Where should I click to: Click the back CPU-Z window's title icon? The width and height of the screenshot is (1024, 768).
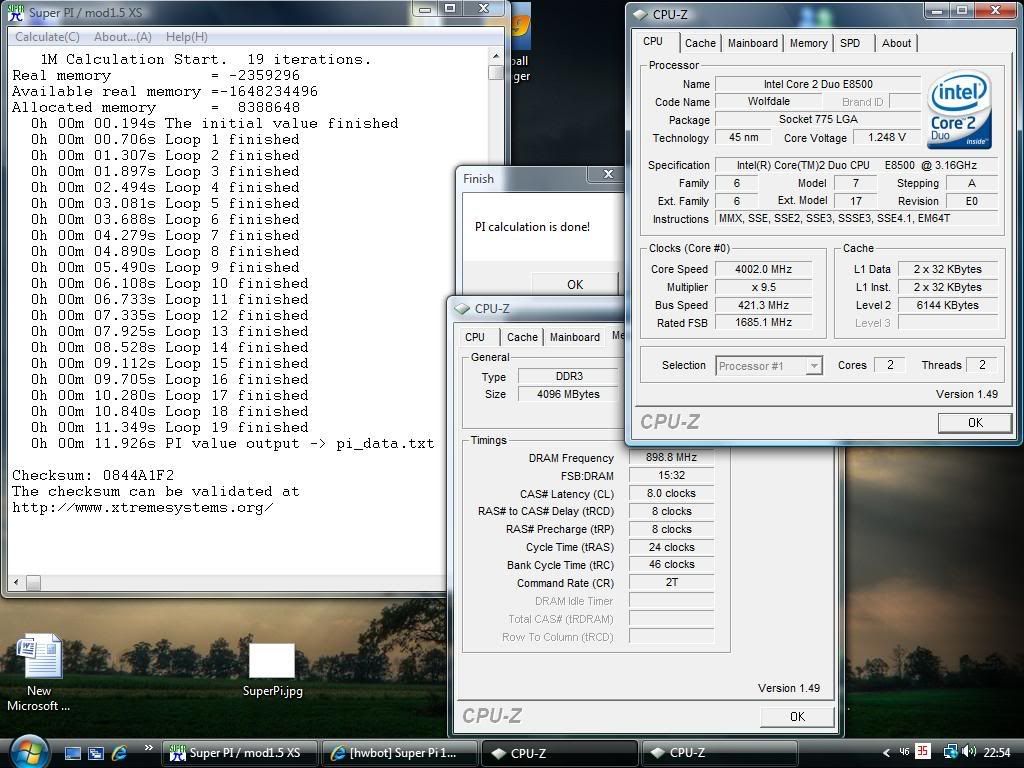pyautogui.click(x=462, y=308)
